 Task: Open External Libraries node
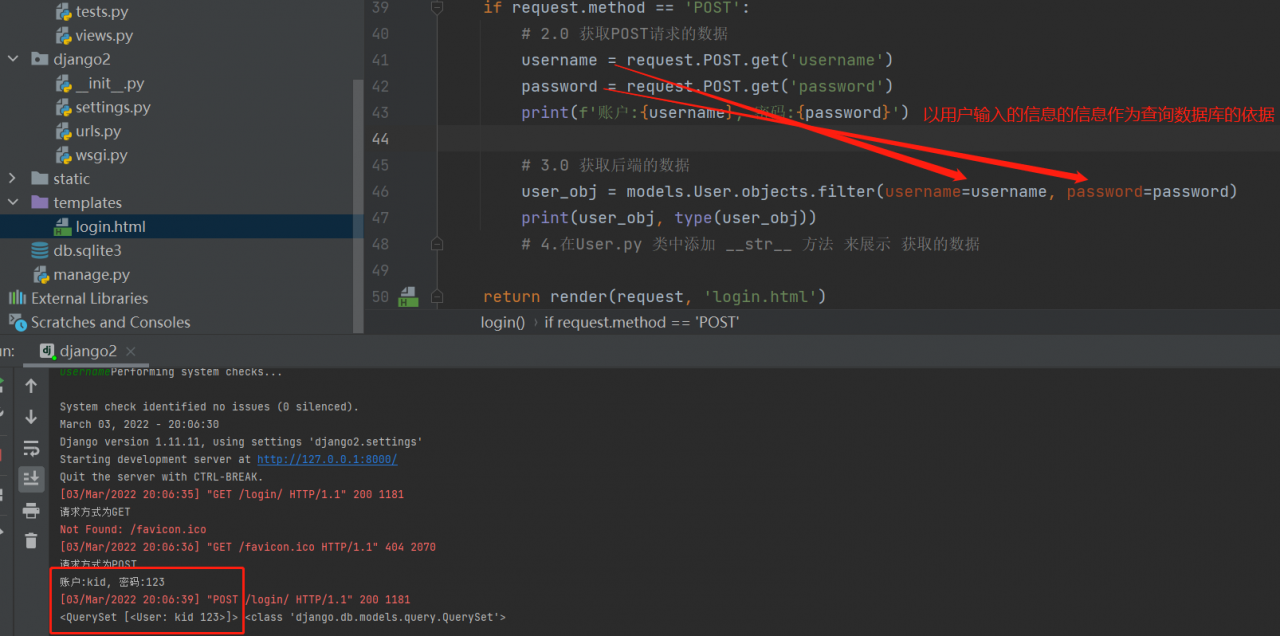[x=89, y=299]
